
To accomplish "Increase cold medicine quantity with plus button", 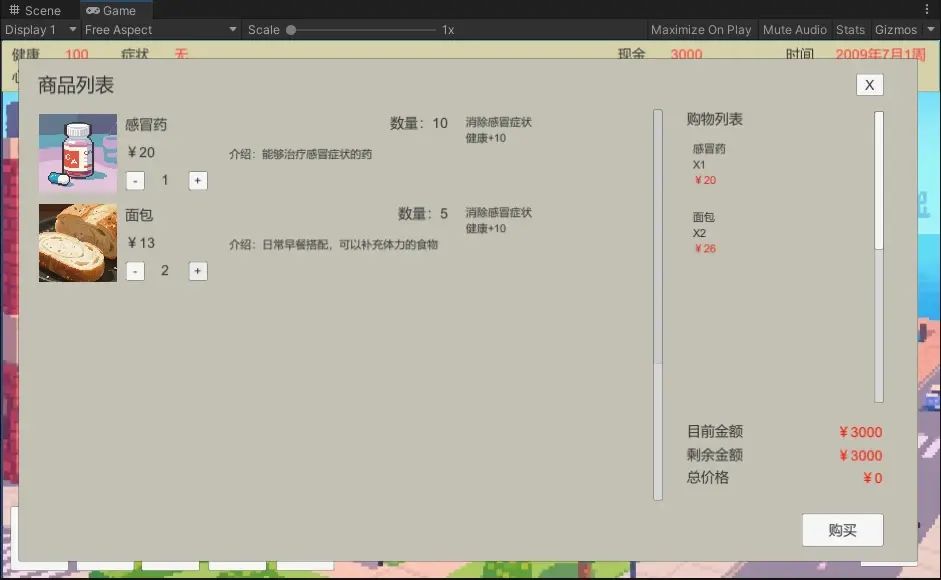I will 198,181.
